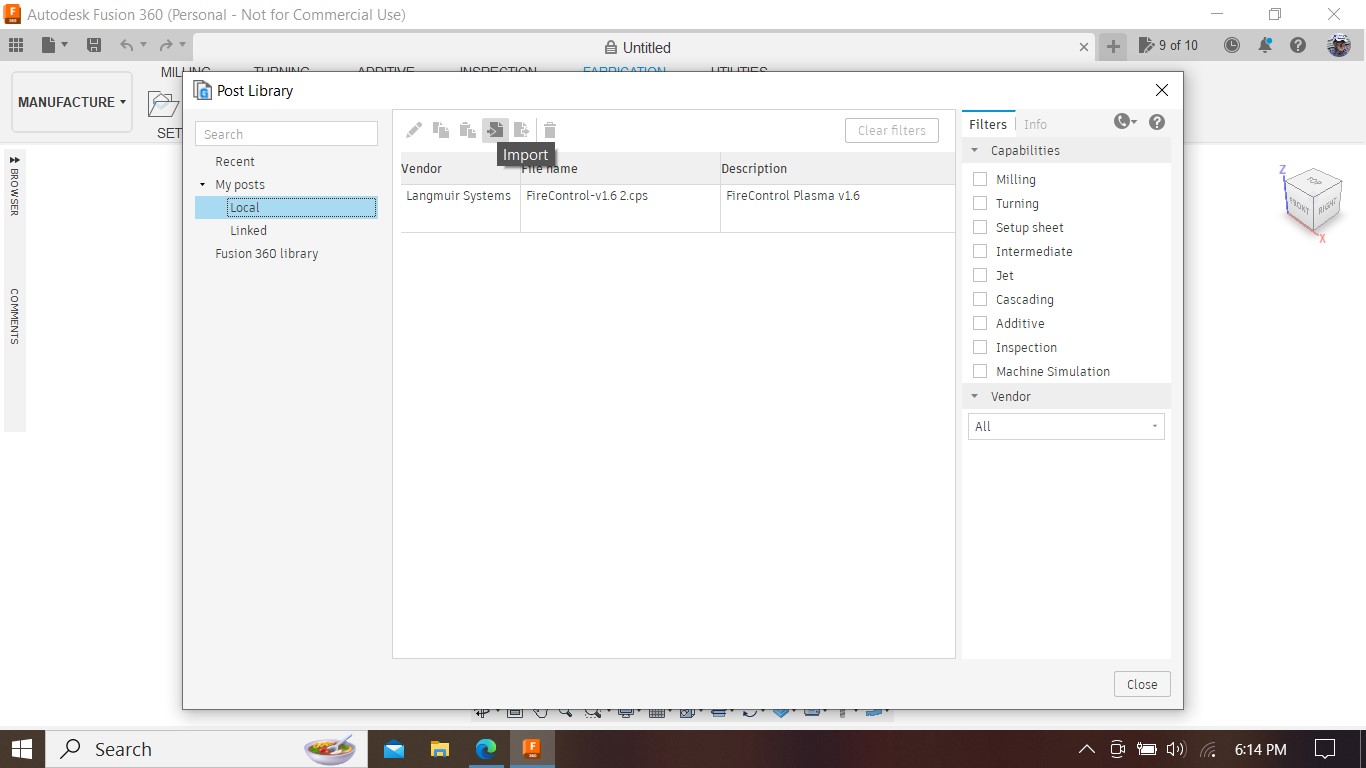Click the File document icon in top bar
Screen dimensions: 1366x768
coord(49,45)
